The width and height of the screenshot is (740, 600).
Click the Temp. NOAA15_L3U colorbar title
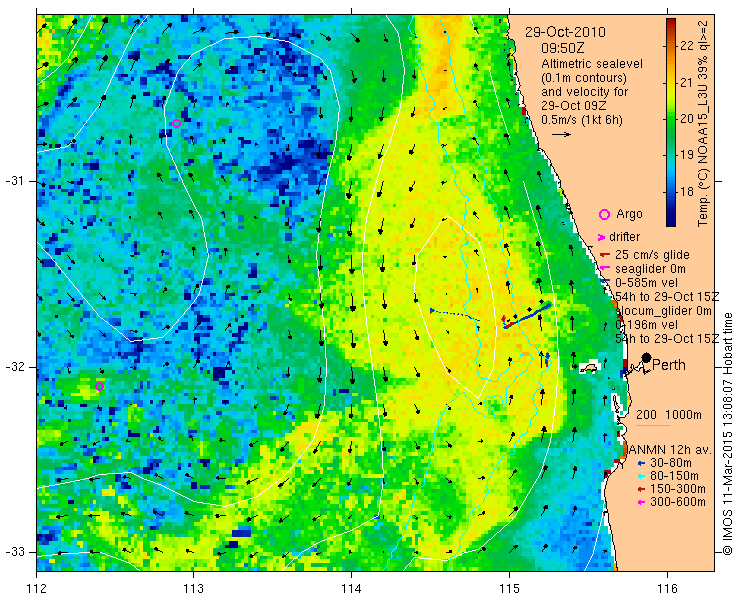703,122
